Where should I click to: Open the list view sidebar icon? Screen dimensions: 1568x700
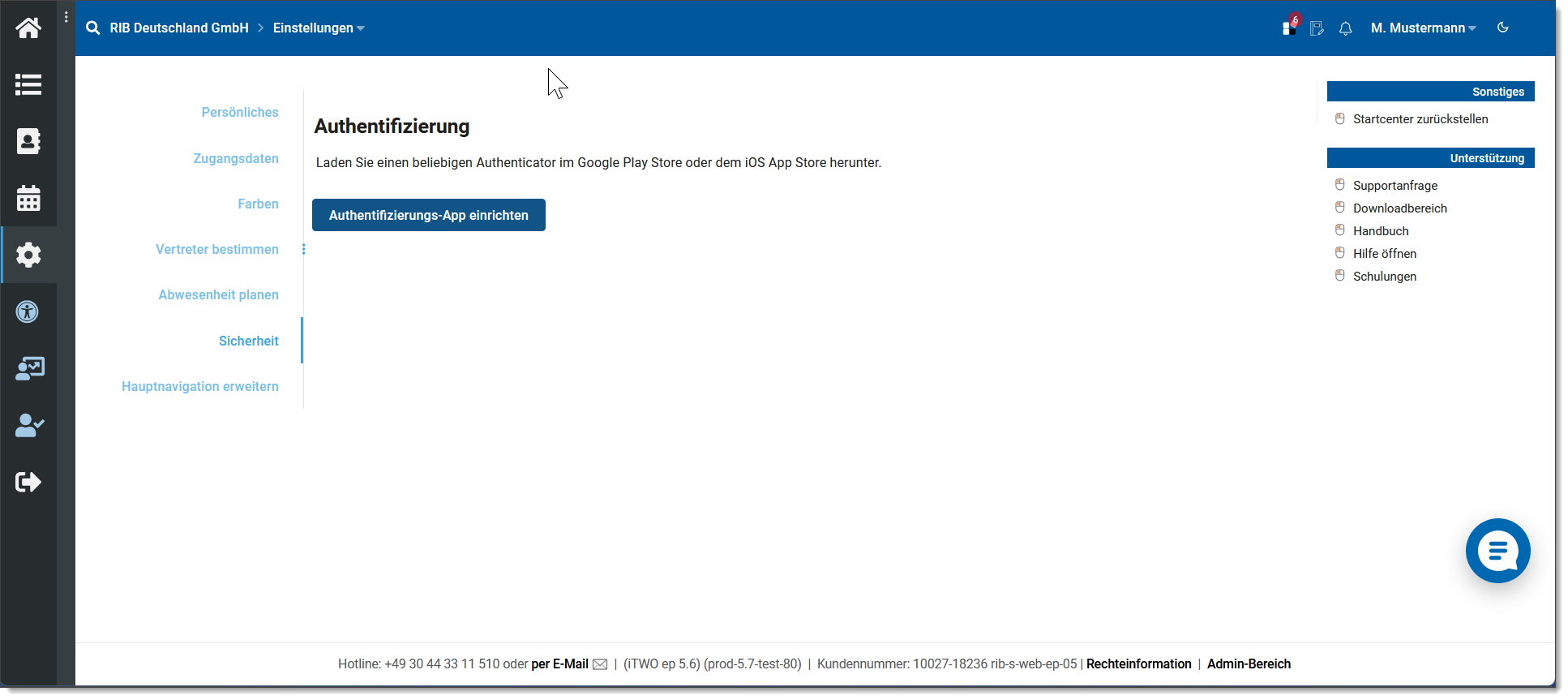pyautogui.click(x=28, y=84)
